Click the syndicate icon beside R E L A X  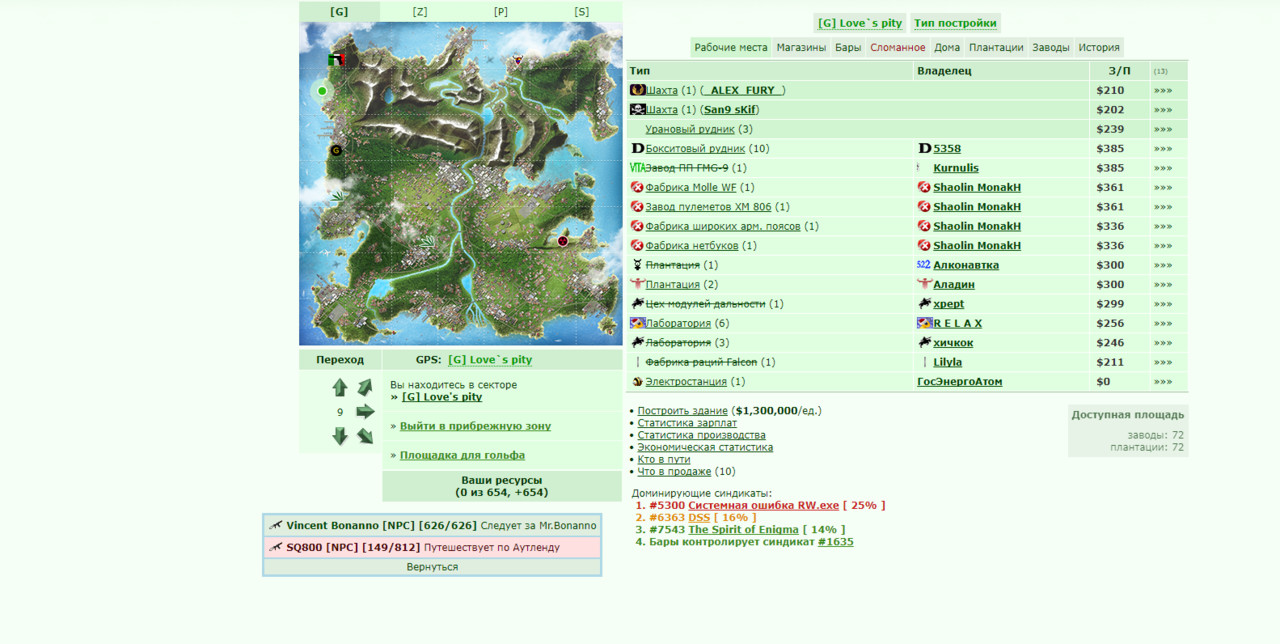[x=925, y=323]
